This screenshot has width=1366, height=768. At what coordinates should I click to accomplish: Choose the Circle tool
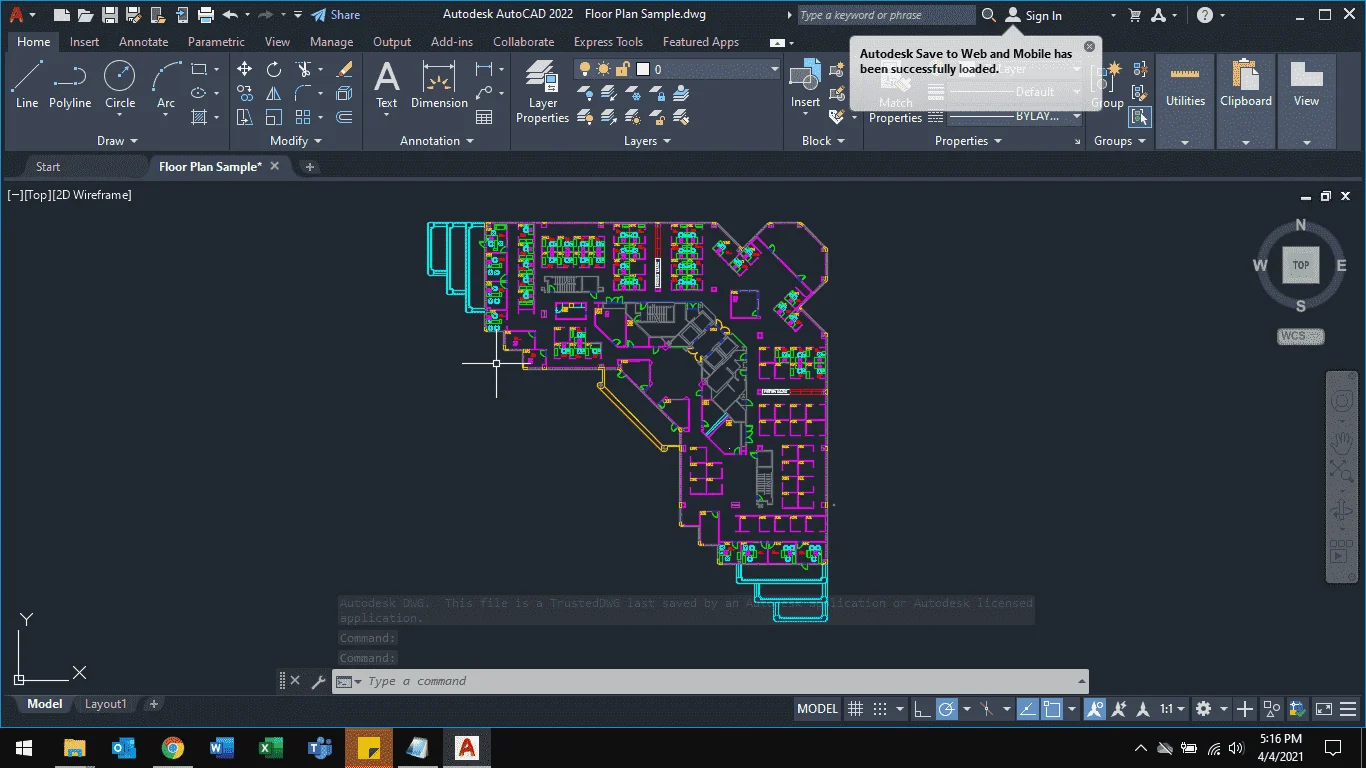[x=120, y=83]
